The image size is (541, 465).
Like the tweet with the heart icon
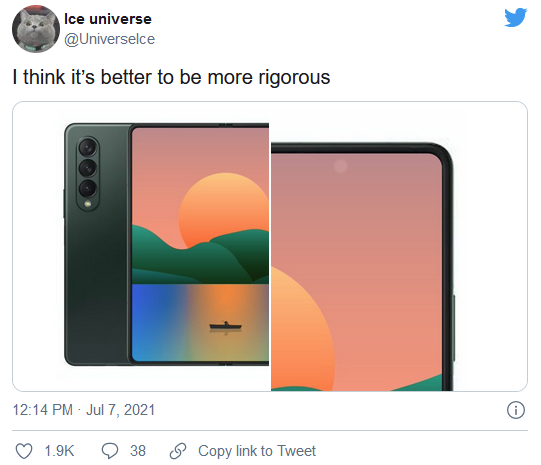coord(24,451)
